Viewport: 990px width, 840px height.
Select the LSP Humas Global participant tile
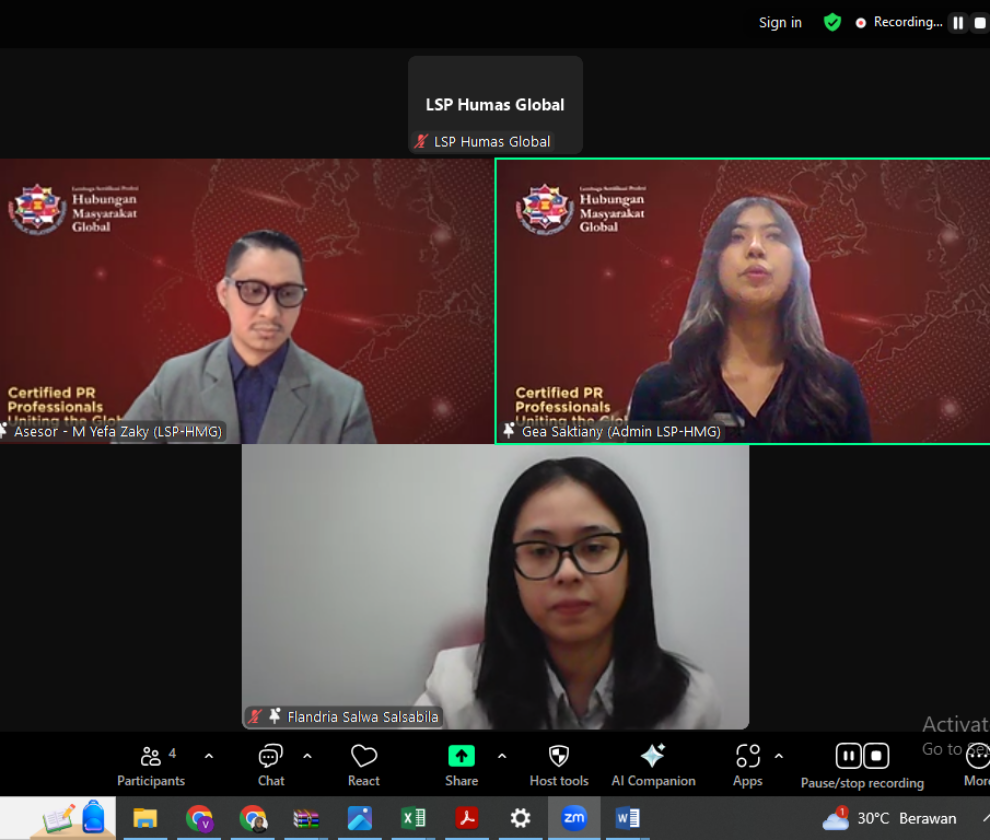[495, 105]
